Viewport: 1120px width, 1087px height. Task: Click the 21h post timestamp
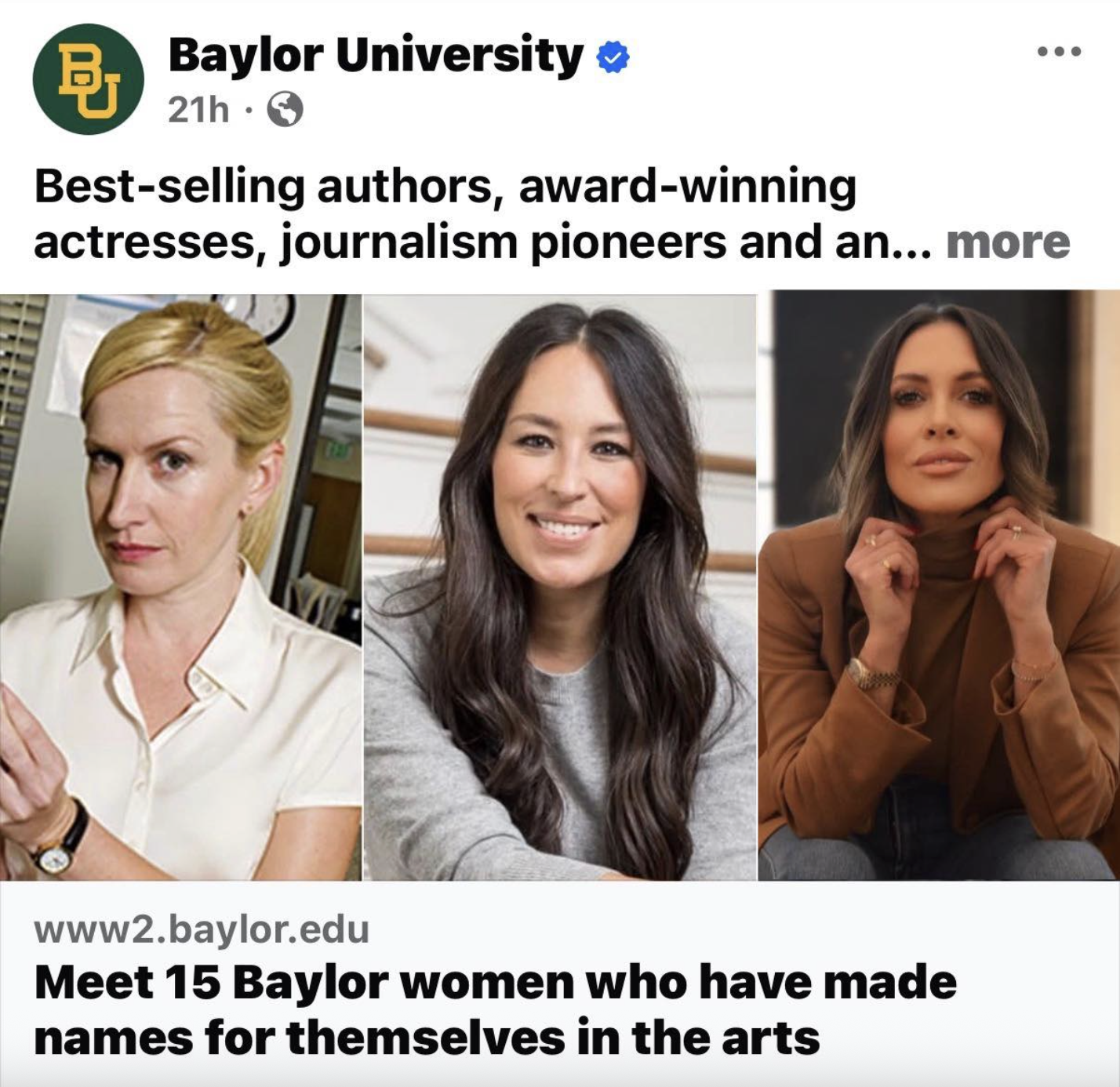click(x=198, y=111)
